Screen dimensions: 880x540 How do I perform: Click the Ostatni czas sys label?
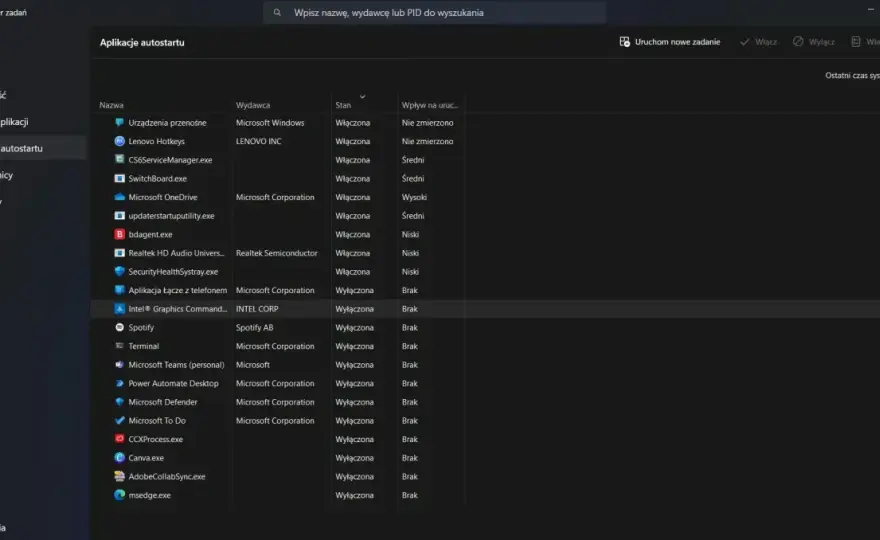tap(852, 75)
